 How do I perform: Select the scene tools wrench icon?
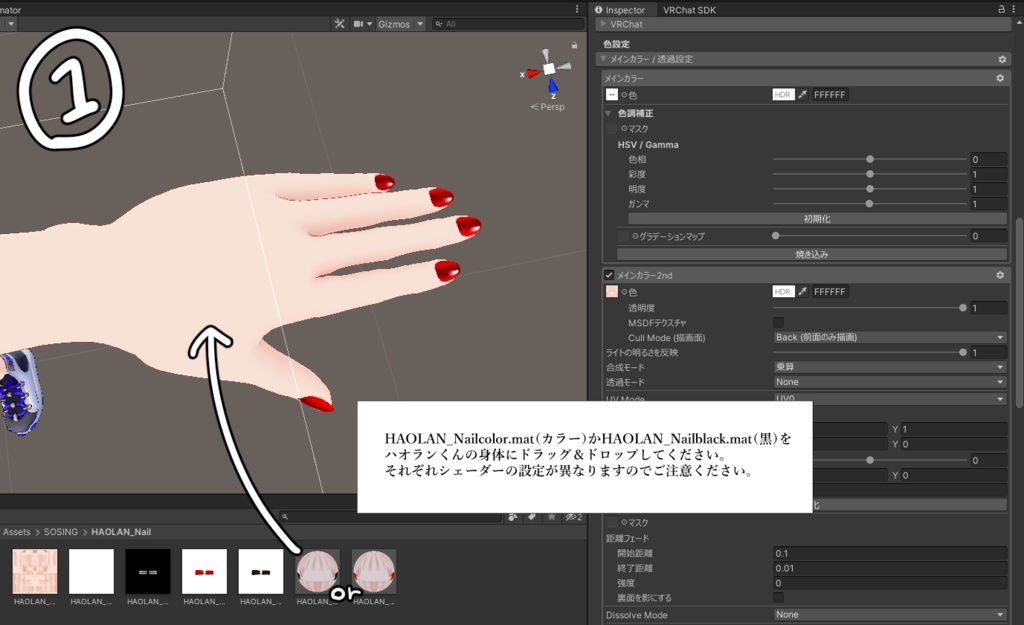tap(340, 24)
